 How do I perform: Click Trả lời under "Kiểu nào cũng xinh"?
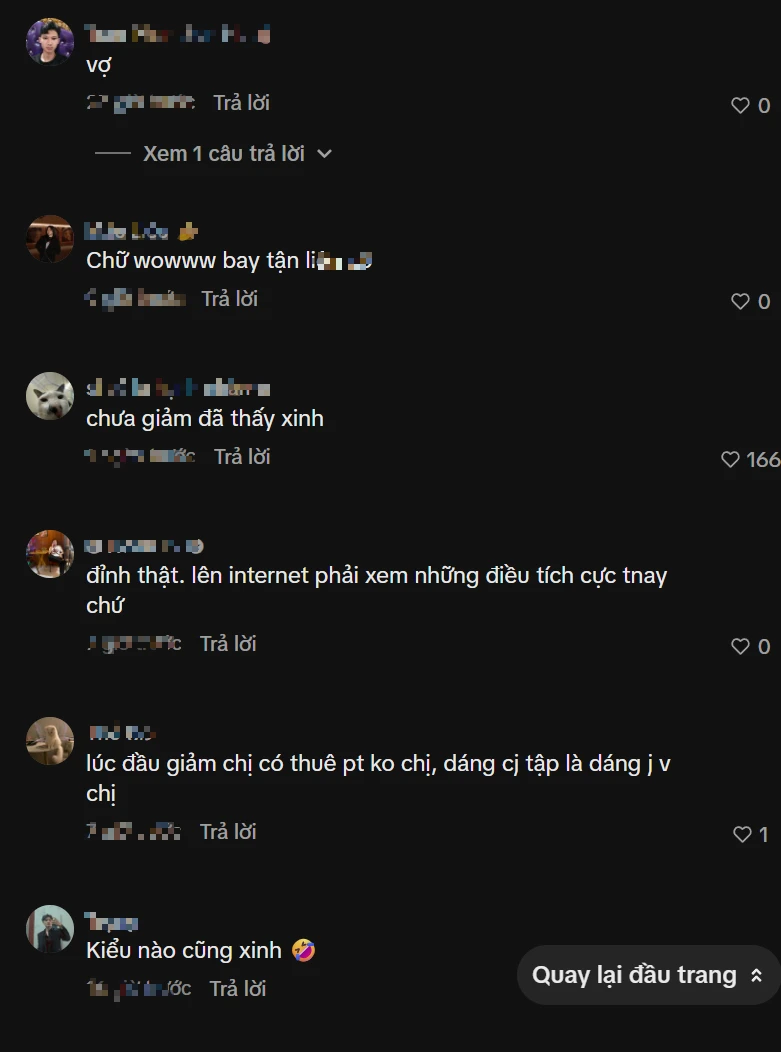coord(238,988)
